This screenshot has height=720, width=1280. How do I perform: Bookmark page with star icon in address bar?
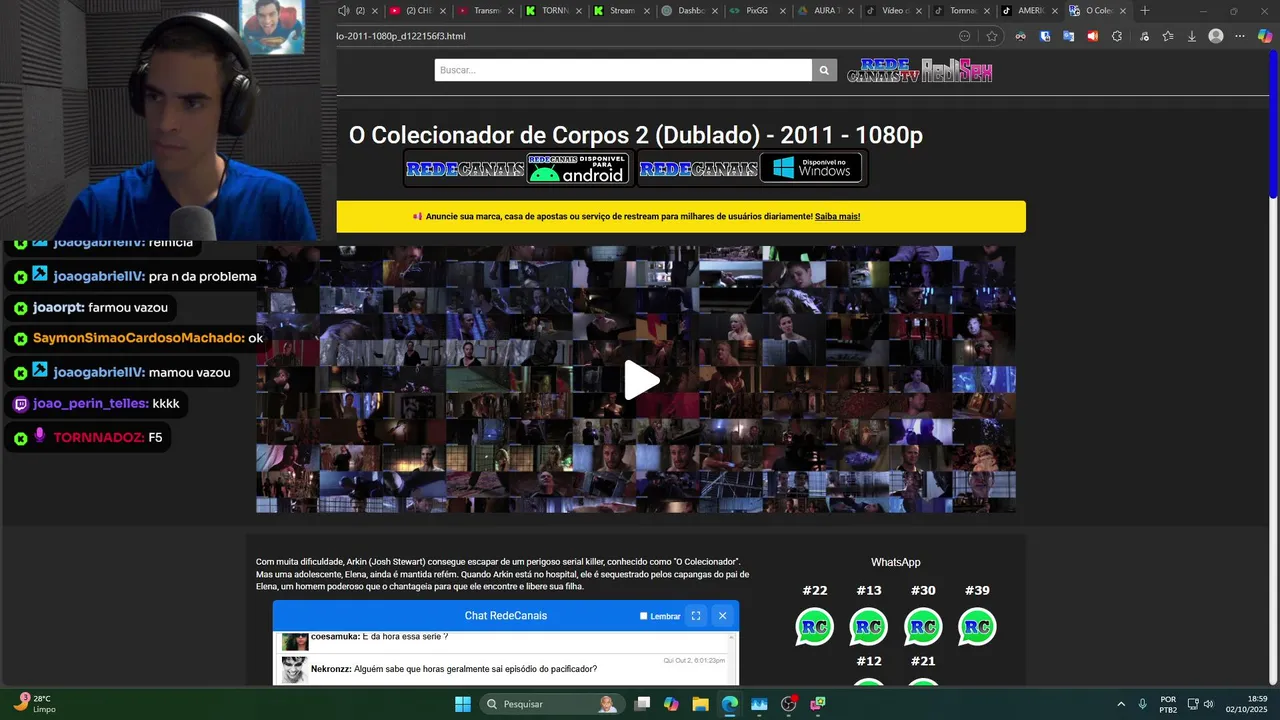(992, 36)
